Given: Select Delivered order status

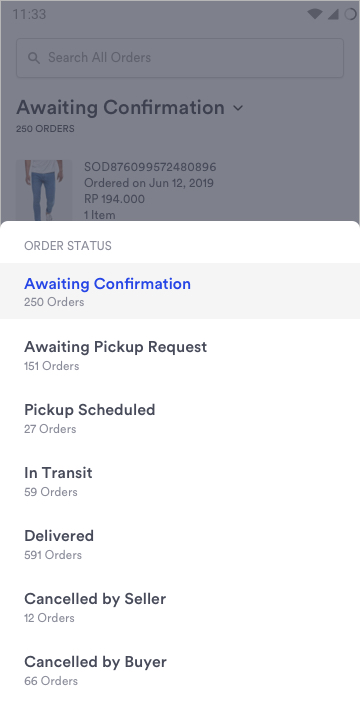Looking at the screenshot, I should 180,544.
